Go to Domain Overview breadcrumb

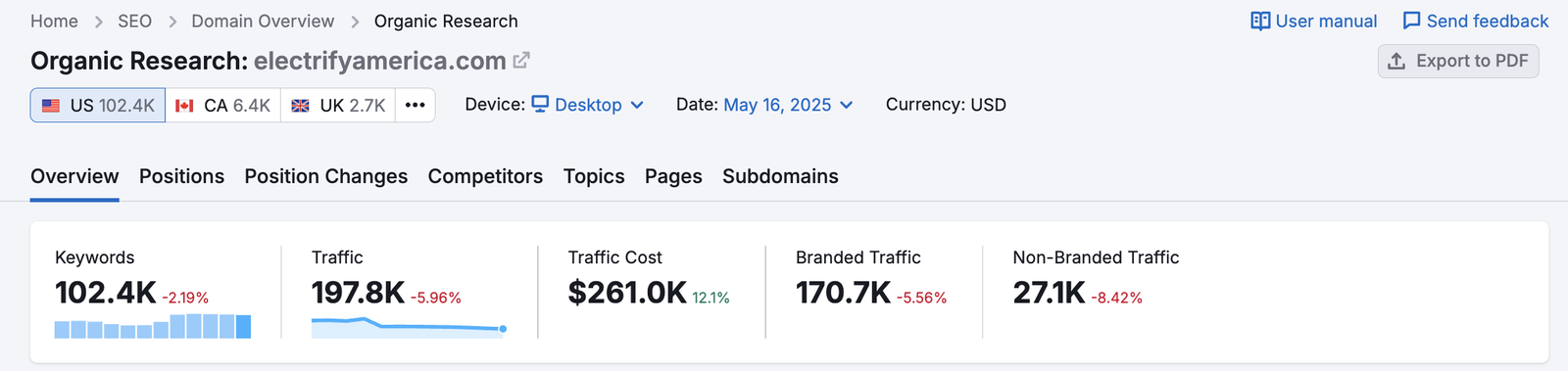[x=263, y=21]
